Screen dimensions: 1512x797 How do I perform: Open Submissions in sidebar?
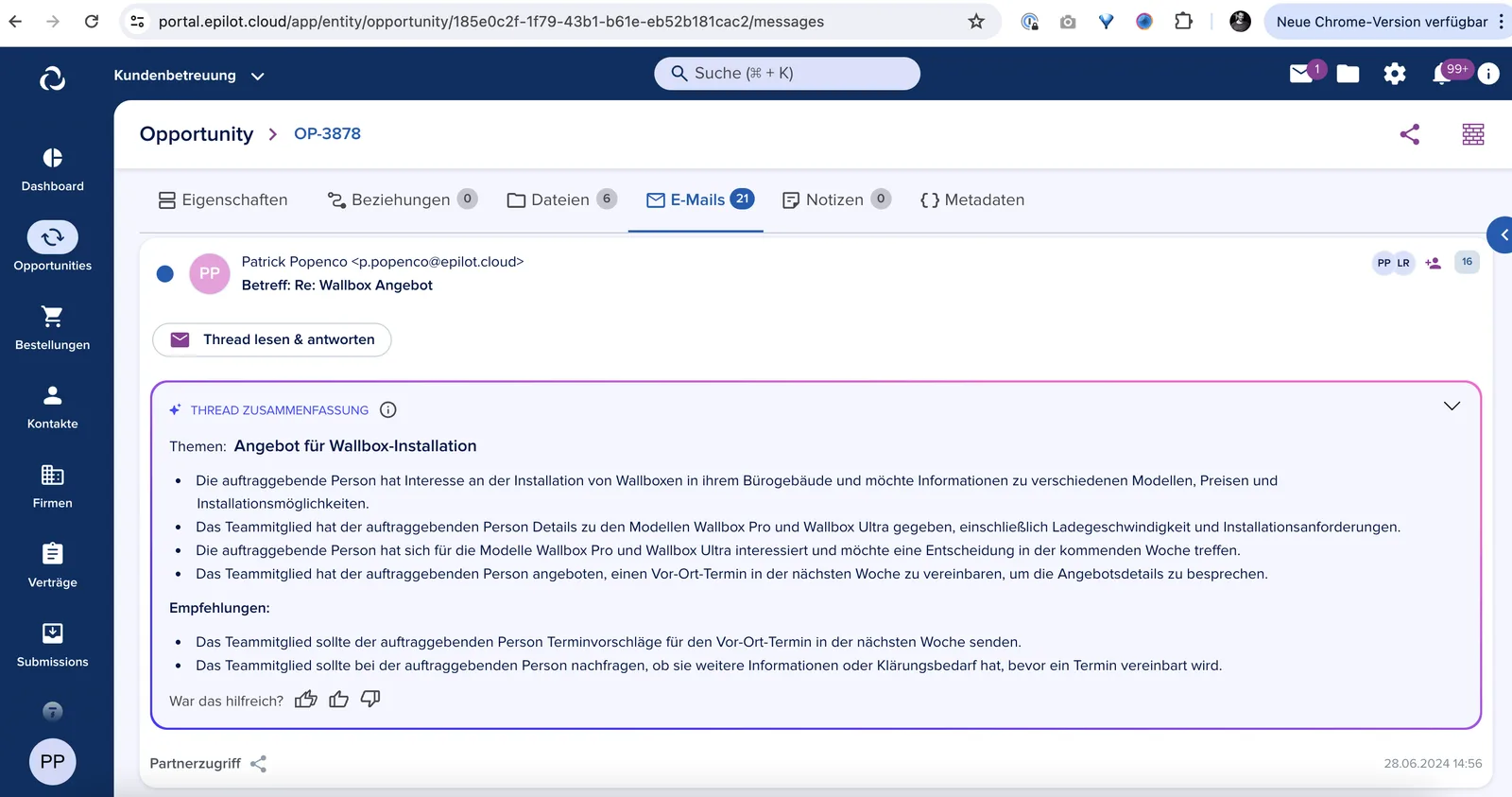click(52, 645)
